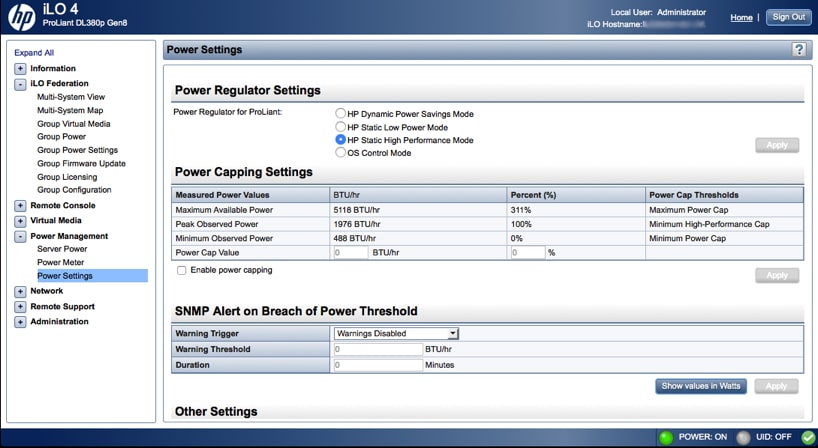
Task: Open Group Firmware Update page
Action: 81,163
